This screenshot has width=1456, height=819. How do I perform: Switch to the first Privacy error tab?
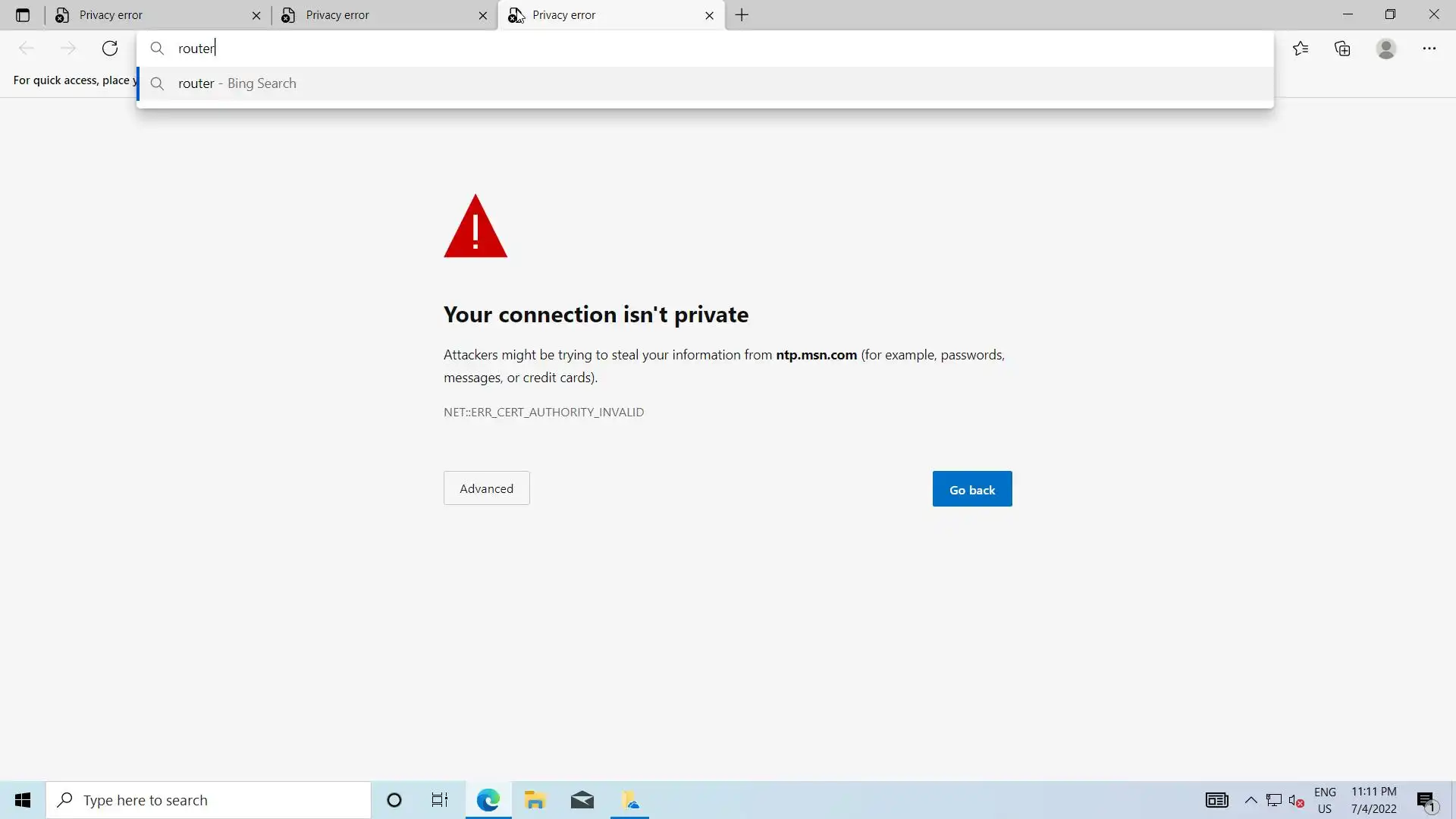[152, 15]
